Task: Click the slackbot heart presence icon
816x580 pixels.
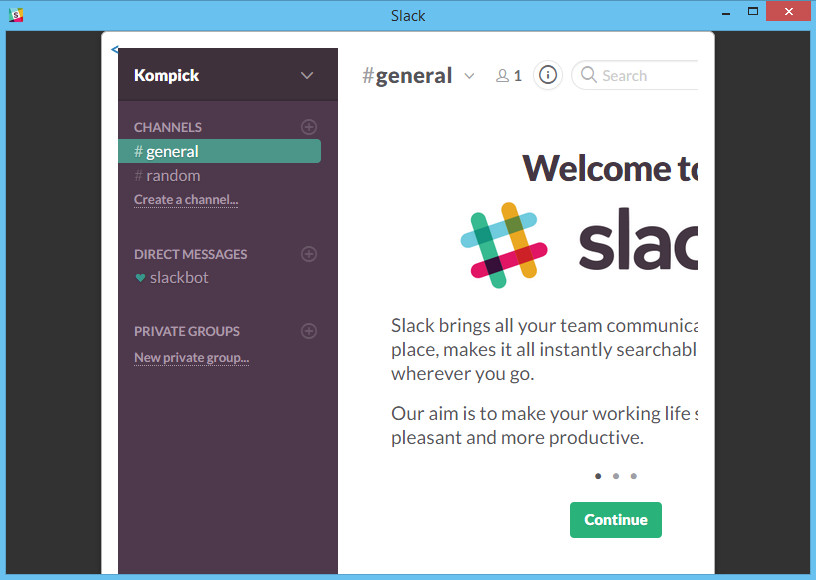Action: (140, 278)
